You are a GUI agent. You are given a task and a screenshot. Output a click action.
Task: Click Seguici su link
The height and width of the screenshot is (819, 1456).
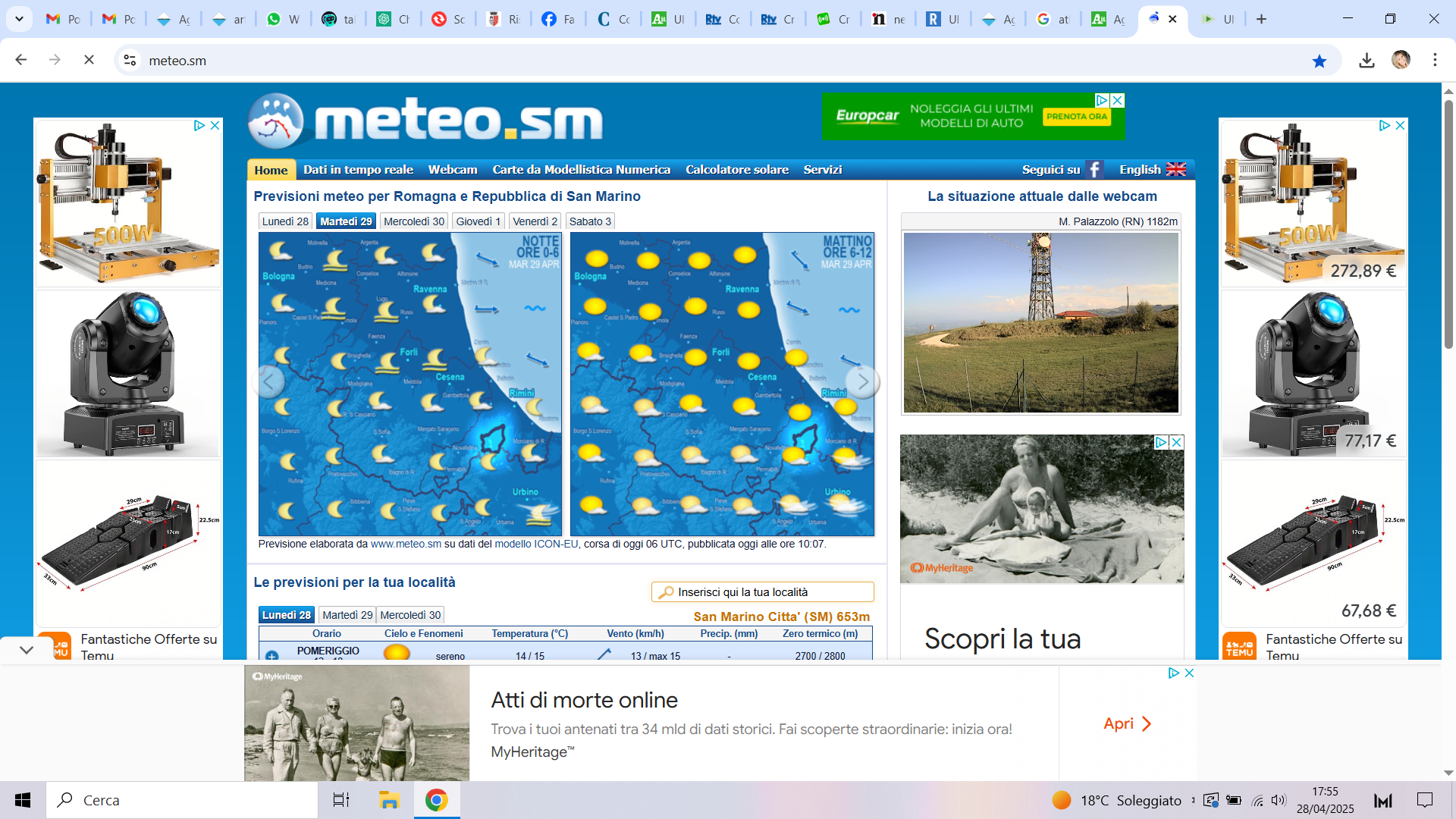tap(1051, 169)
